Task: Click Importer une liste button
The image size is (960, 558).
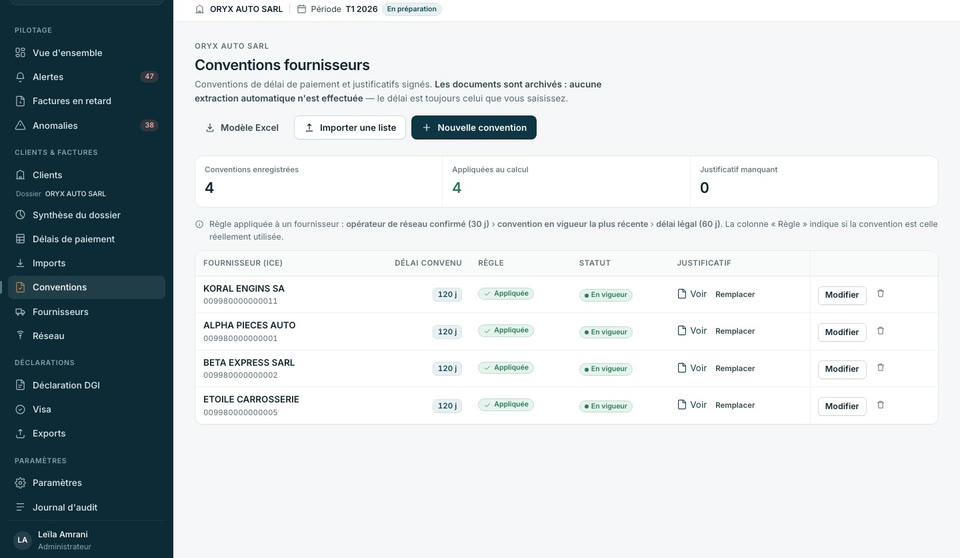Action: (x=350, y=127)
